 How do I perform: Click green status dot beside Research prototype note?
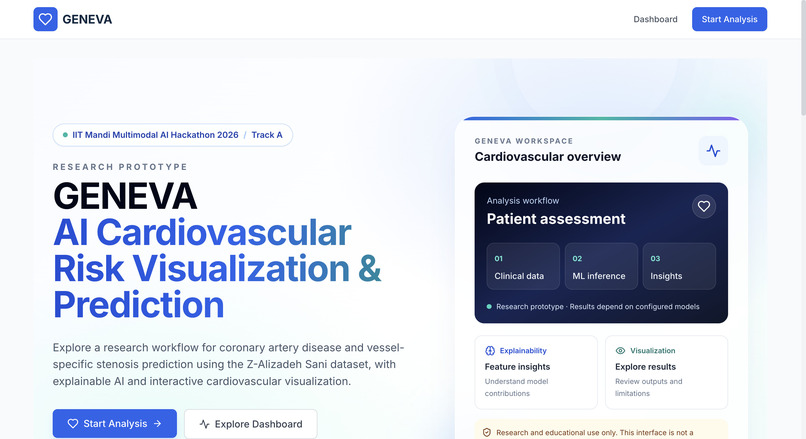[x=489, y=306]
